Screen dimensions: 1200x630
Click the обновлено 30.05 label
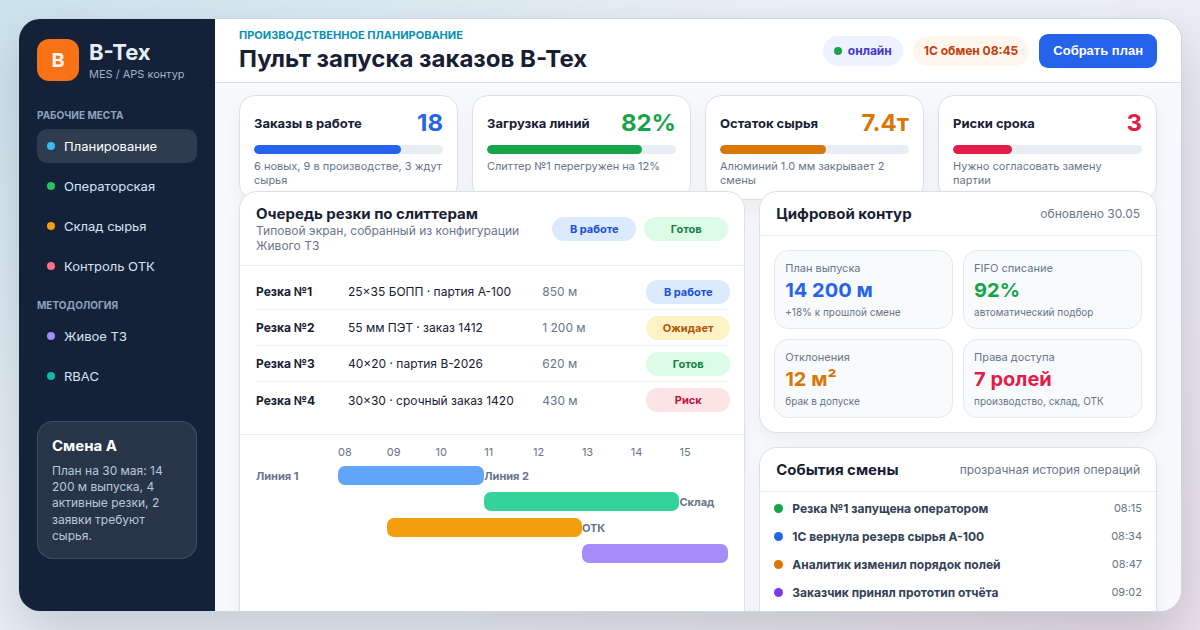point(1090,214)
